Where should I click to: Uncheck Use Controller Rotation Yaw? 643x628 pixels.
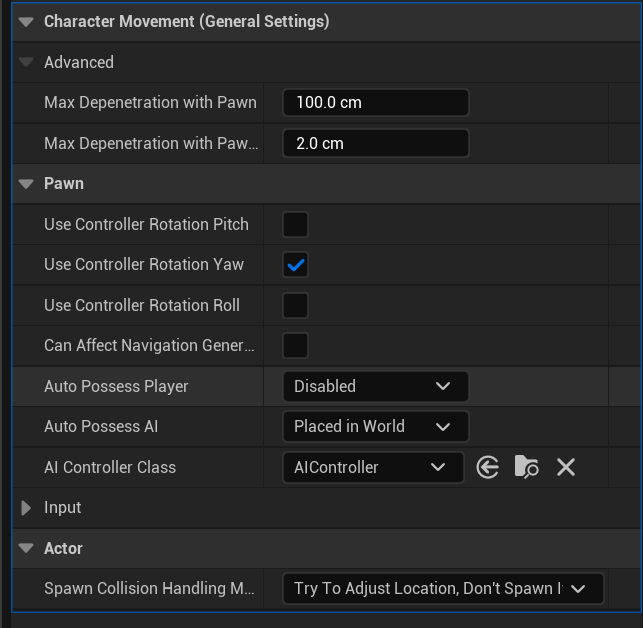pos(295,265)
